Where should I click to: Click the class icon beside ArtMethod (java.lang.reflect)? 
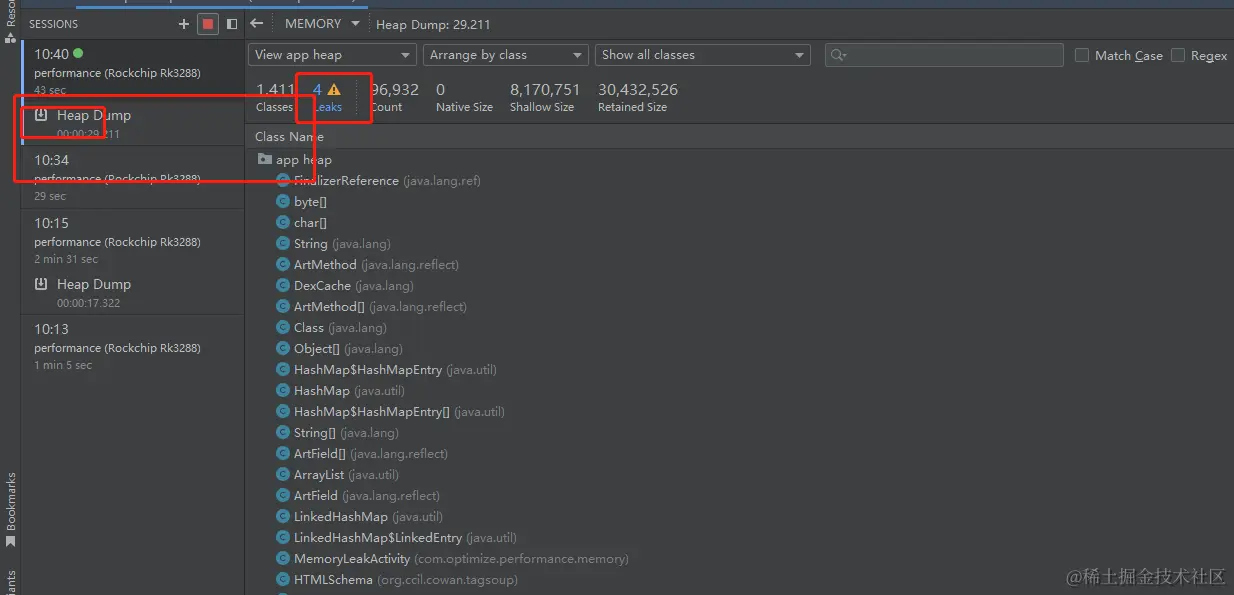(284, 264)
